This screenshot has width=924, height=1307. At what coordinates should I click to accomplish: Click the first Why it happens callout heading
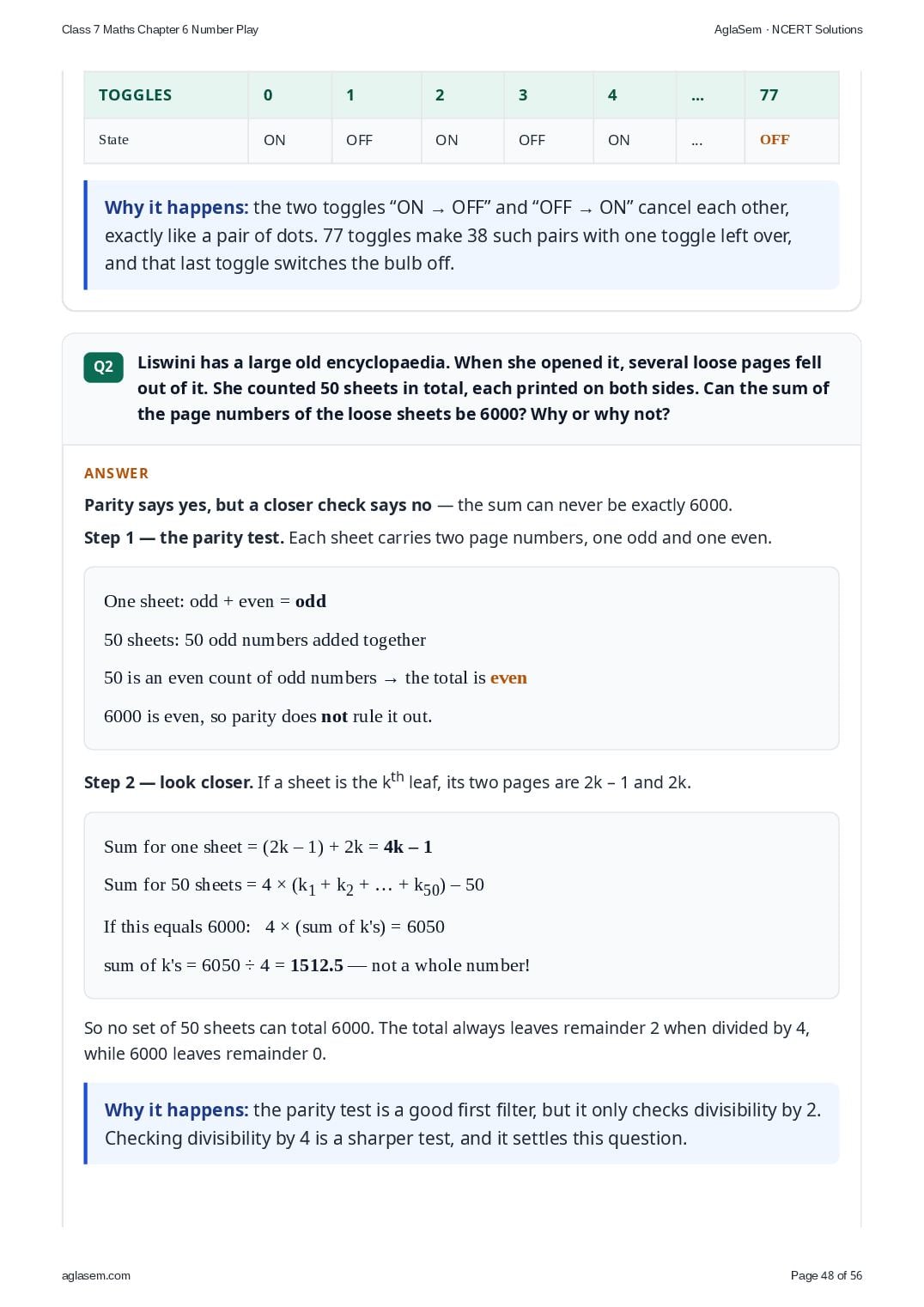(176, 208)
